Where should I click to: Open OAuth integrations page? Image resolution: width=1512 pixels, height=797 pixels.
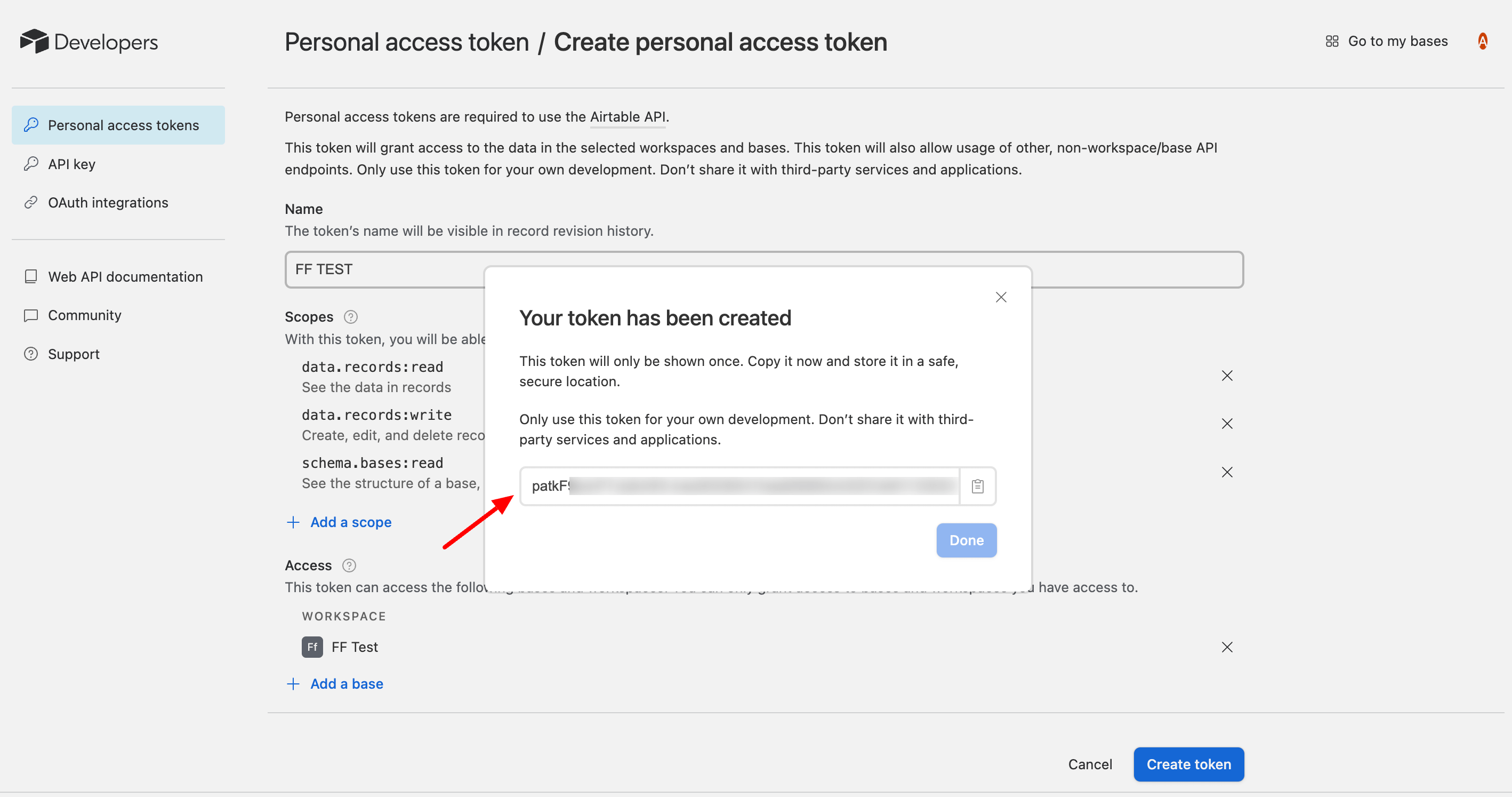pos(108,203)
